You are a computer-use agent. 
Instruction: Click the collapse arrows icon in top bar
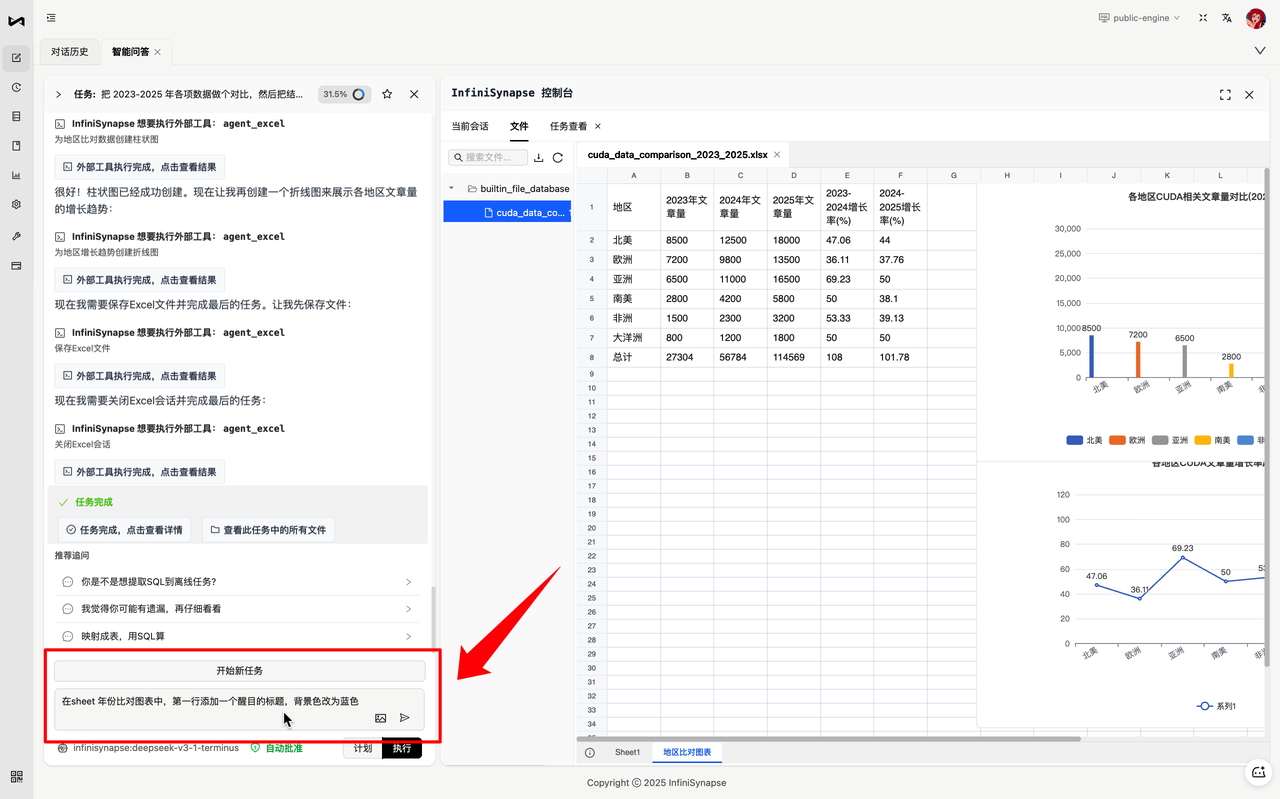(x=1203, y=18)
